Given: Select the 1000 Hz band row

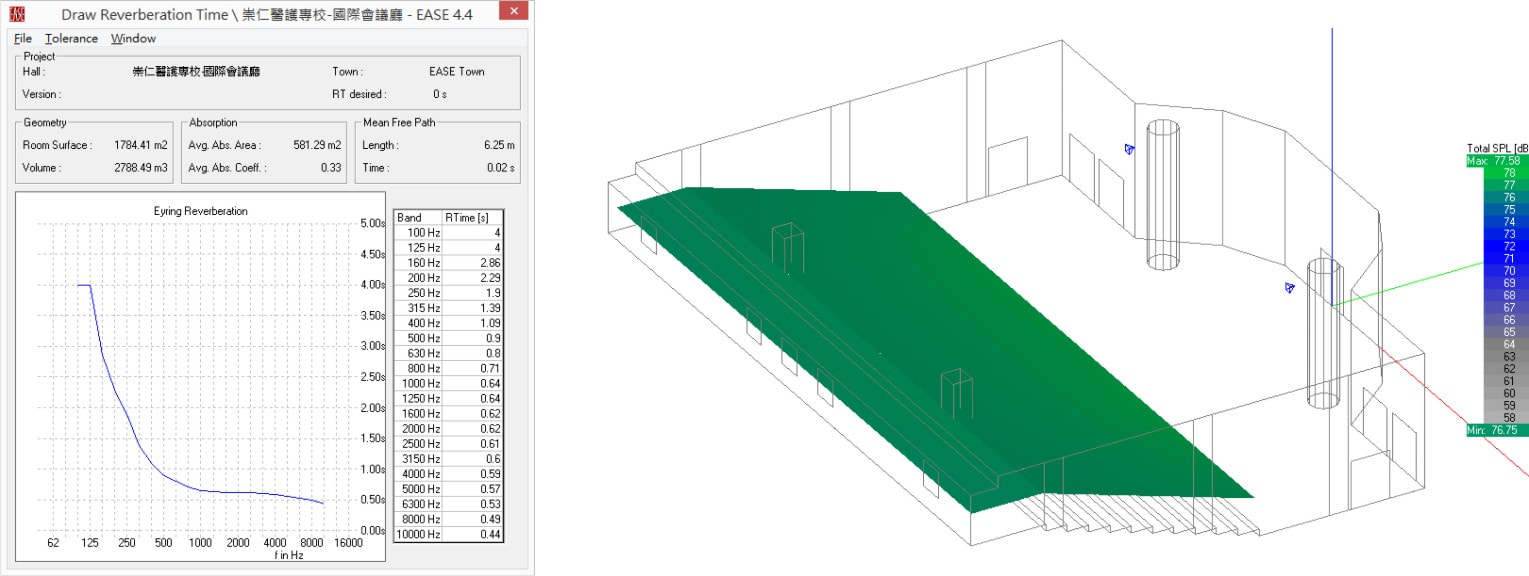Looking at the screenshot, I should coord(449,383).
